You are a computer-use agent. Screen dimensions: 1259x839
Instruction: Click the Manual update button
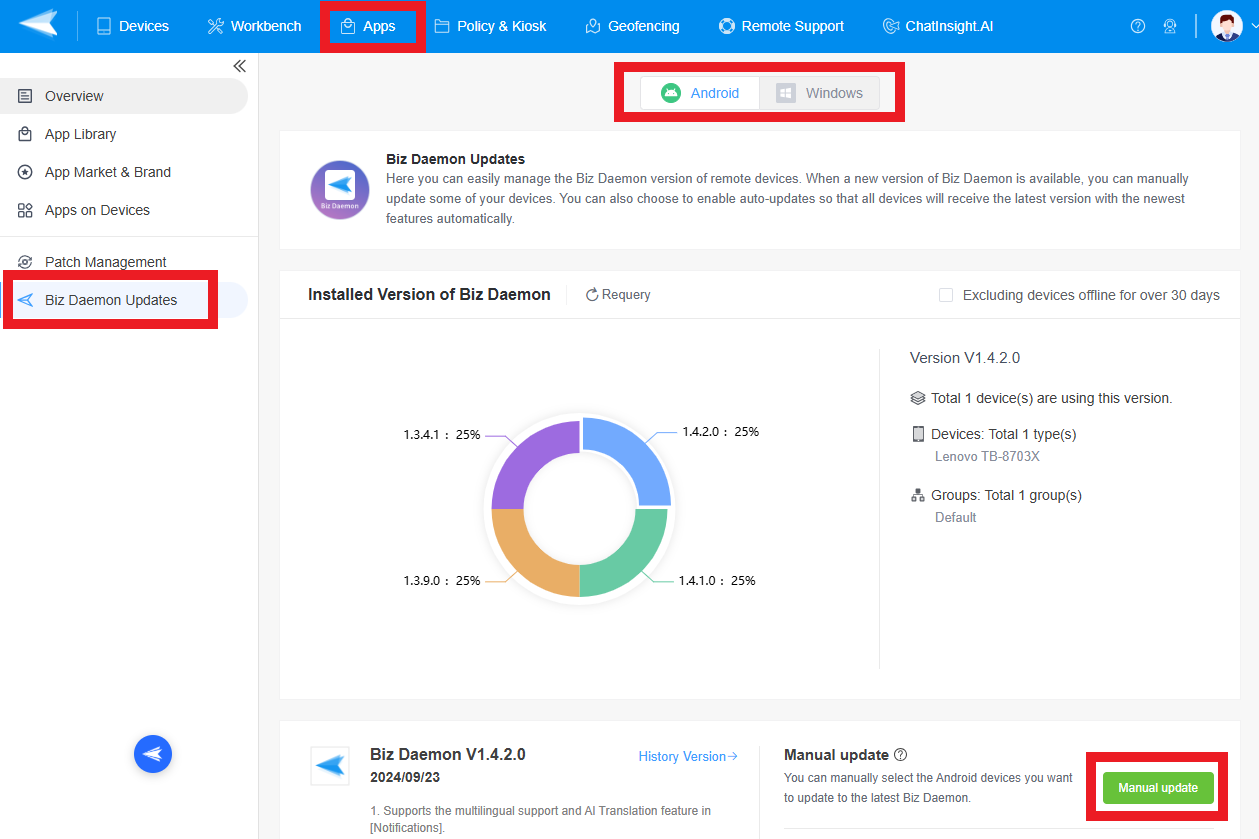(x=1158, y=787)
